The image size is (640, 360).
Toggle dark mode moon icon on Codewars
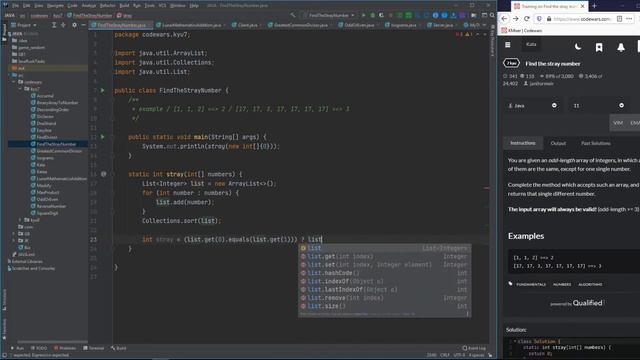point(578,47)
